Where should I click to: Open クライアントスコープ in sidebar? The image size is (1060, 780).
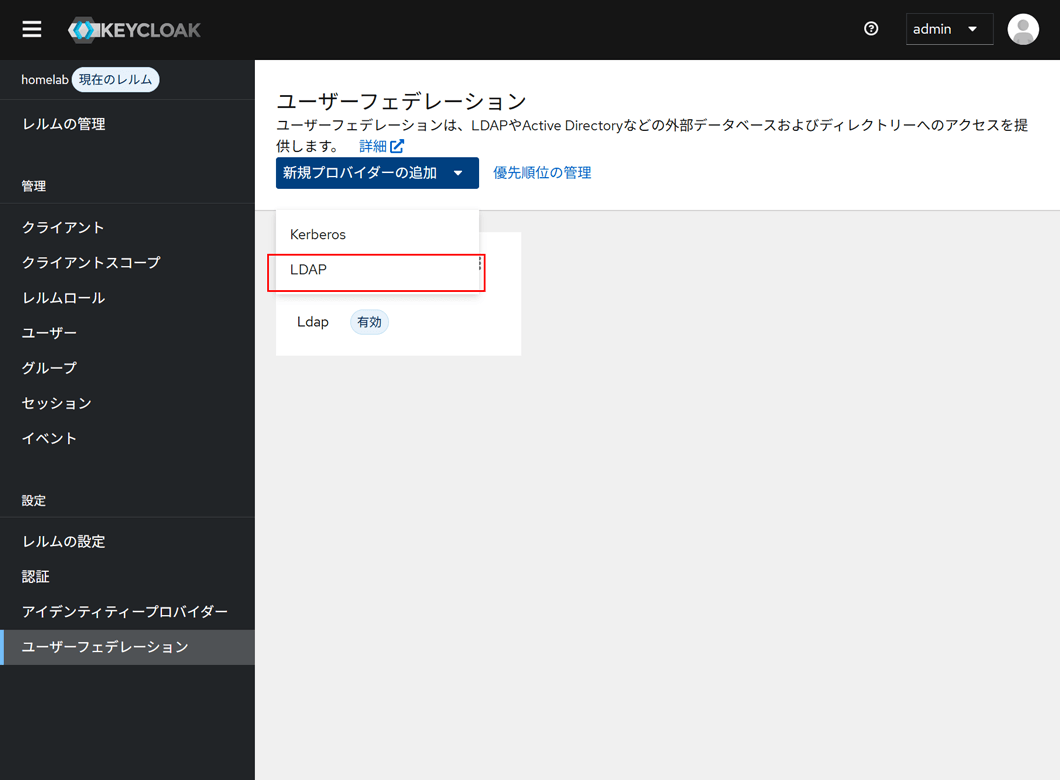click(x=91, y=262)
